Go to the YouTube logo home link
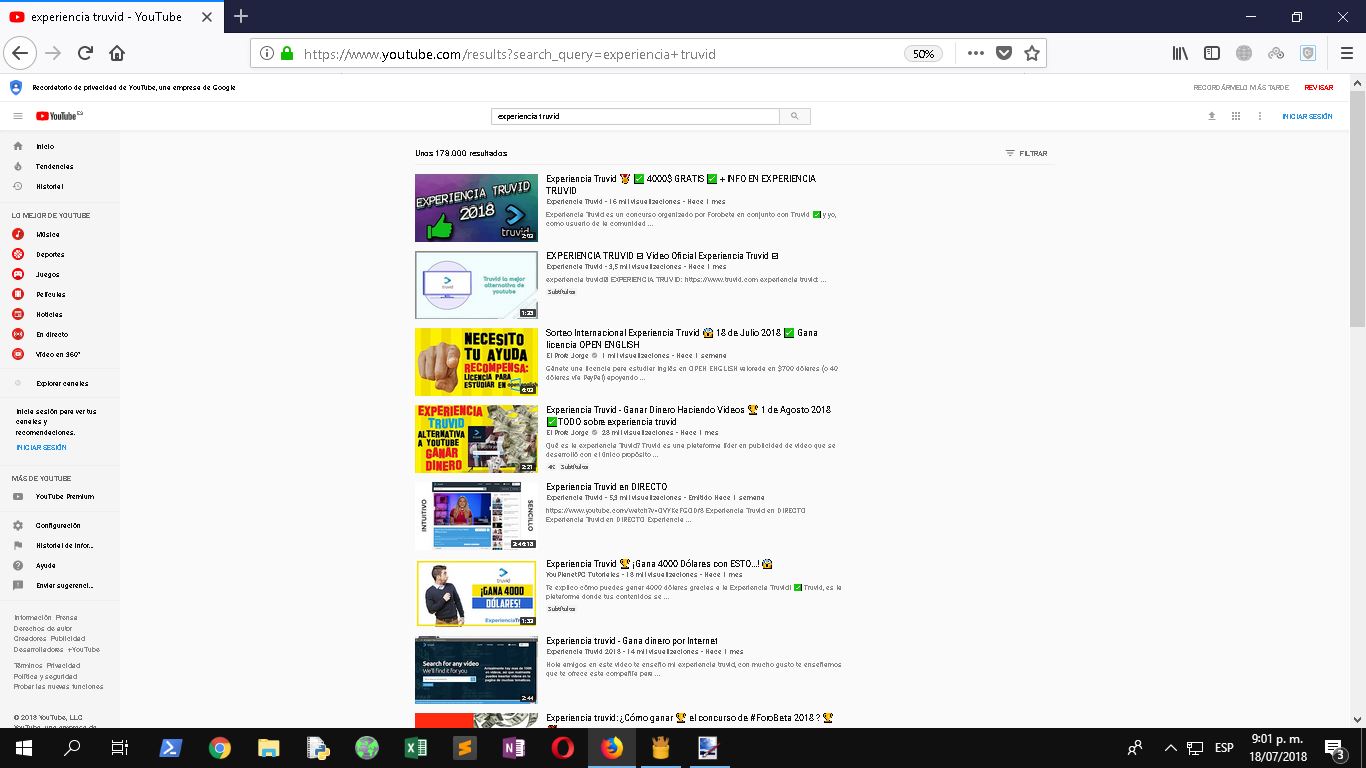The image size is (1366, 768). pos(59,116)
